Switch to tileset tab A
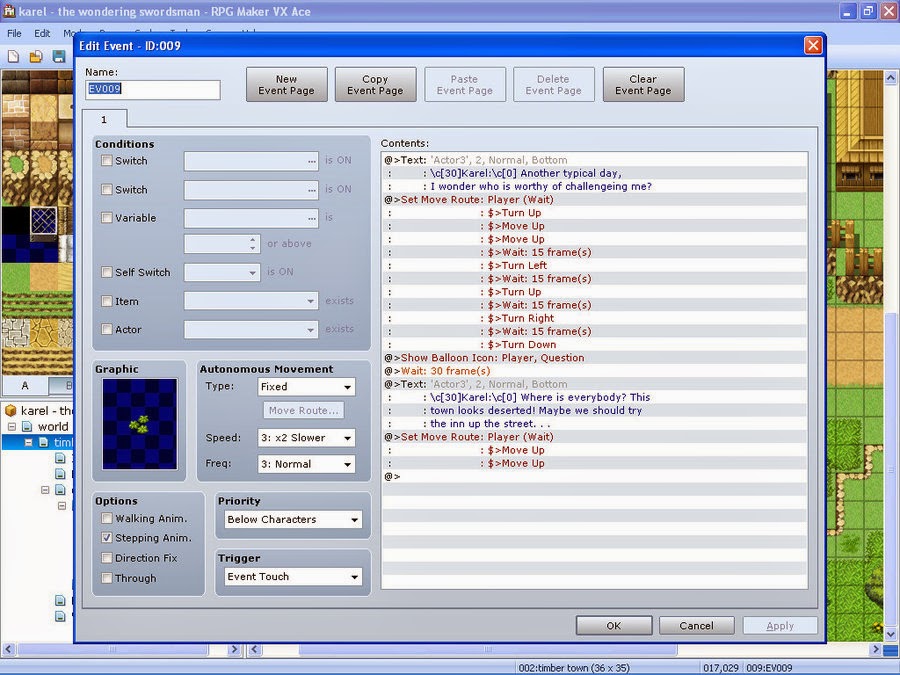 pos(24,384)
